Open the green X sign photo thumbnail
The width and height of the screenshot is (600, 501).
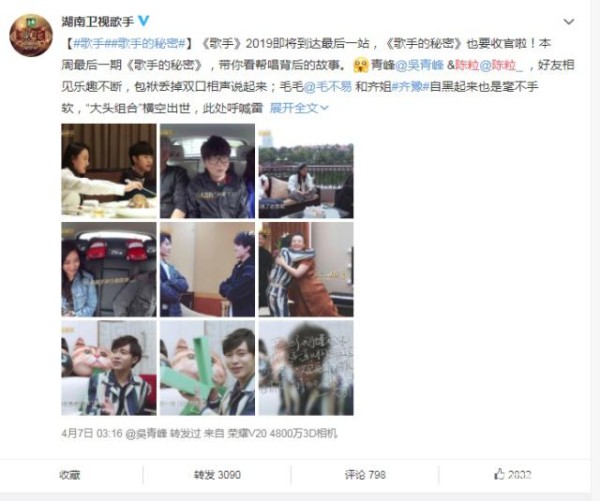[x=207, y=368]
